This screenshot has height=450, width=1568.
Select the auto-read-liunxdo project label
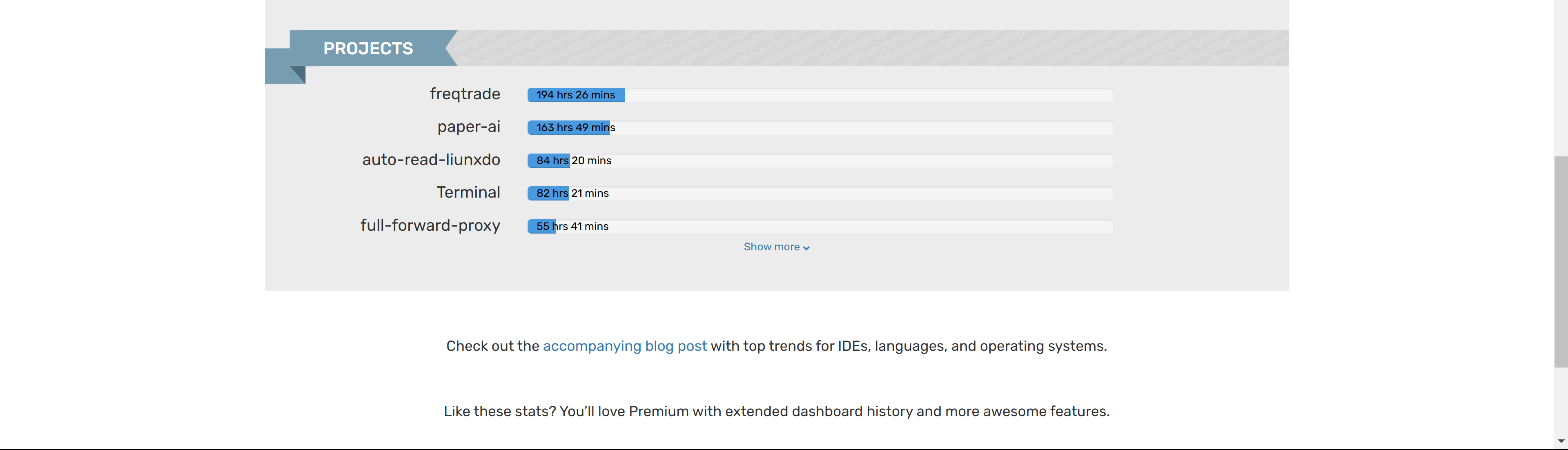pyautogui.click(x=431, y=160)
